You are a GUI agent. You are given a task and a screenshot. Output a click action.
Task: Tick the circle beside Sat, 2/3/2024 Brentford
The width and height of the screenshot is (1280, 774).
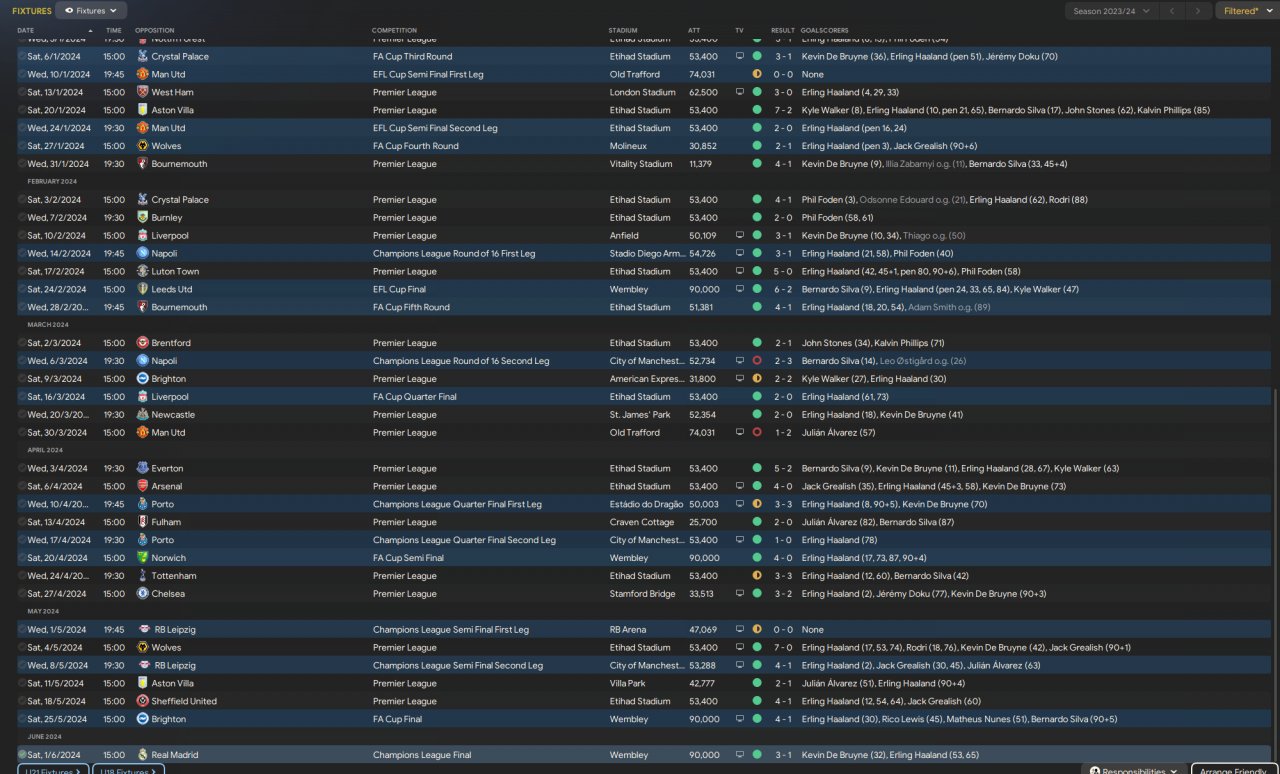coord(22,343)
